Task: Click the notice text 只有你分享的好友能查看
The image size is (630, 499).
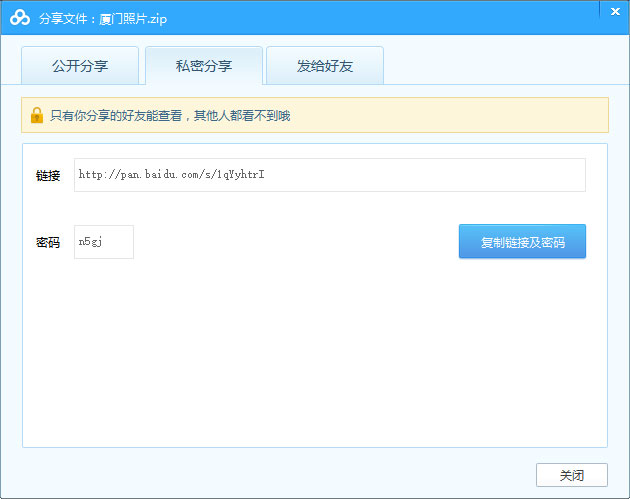Action: [x=116, y=116]
